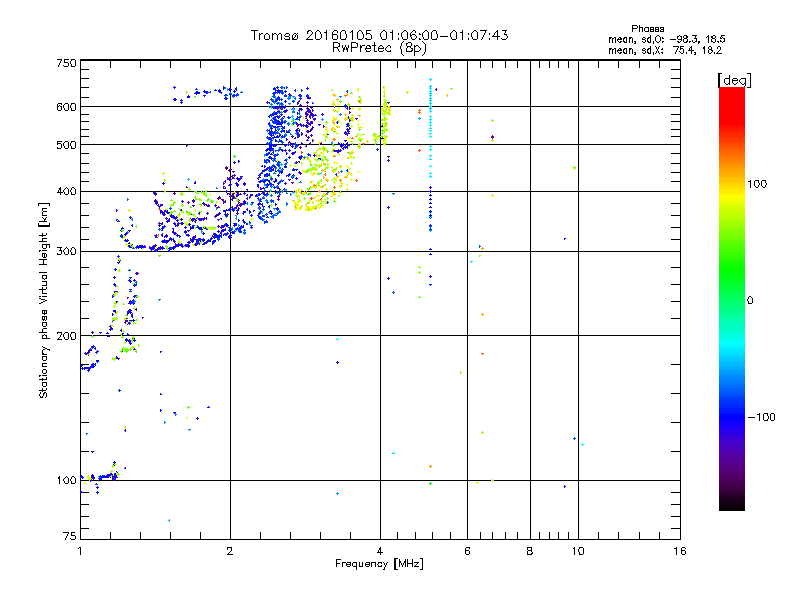This screenshot has height=600, width=800.
Task: Click the x-axis tick label '6'
Action: pos(467,551)
